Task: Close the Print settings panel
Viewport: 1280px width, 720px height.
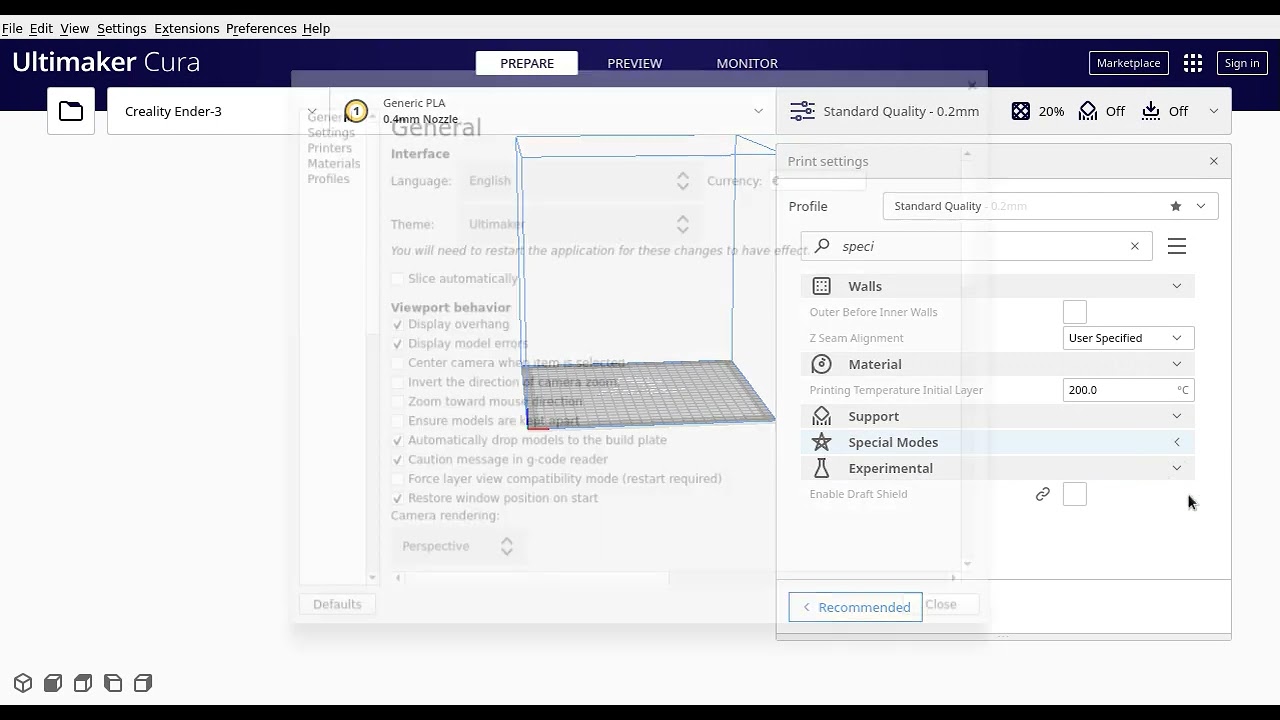Action: pos(1214,161)
